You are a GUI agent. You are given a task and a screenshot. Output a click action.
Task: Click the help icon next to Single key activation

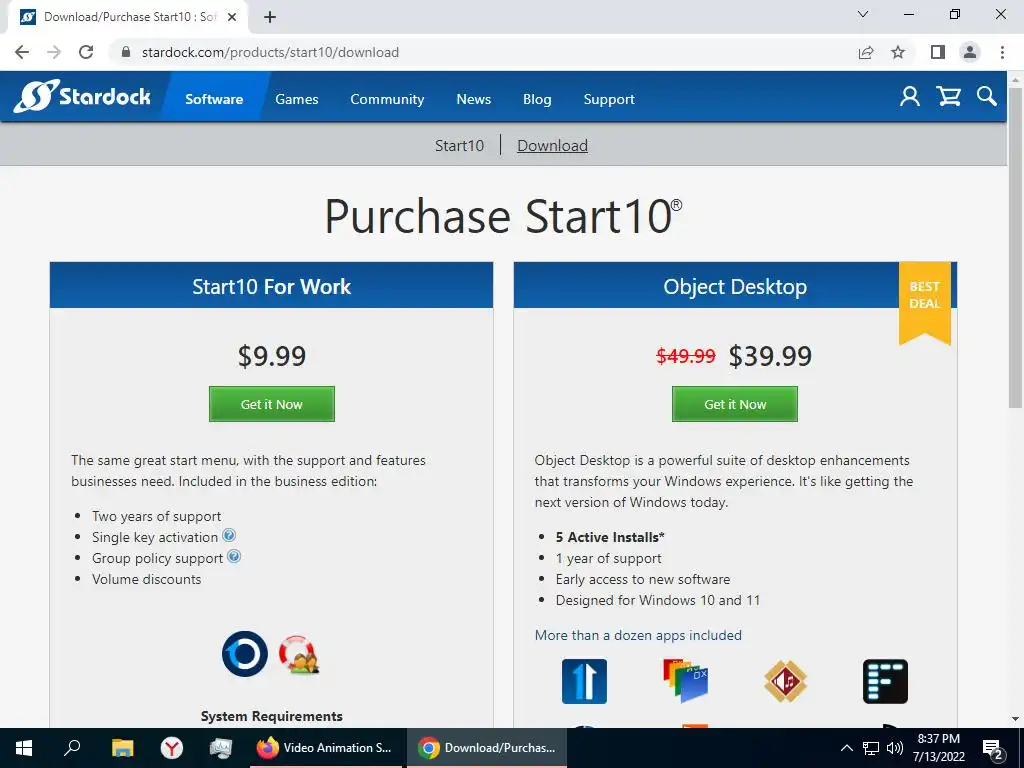coord(229,536)
